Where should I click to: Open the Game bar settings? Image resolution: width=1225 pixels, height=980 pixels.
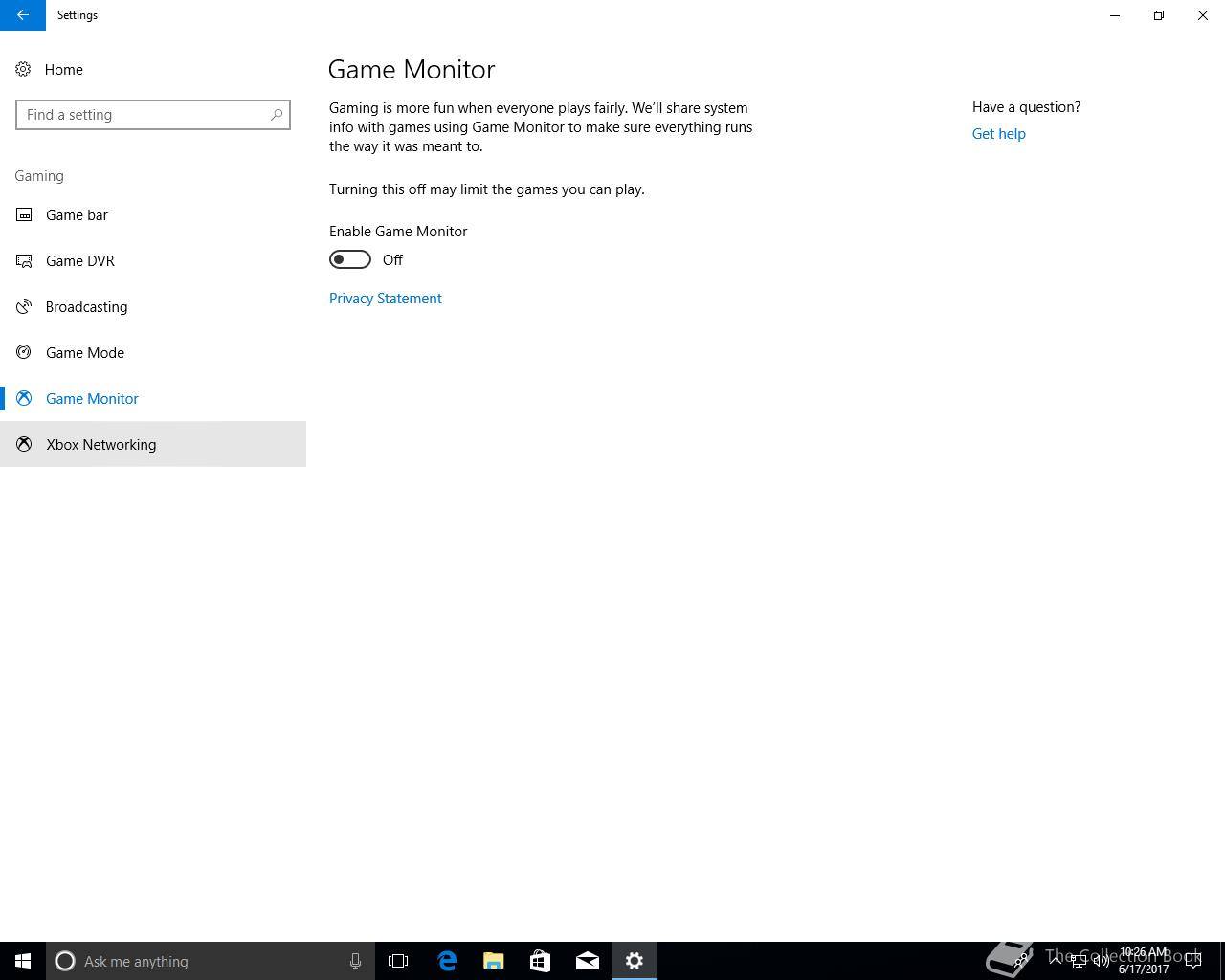coord(153,214)
